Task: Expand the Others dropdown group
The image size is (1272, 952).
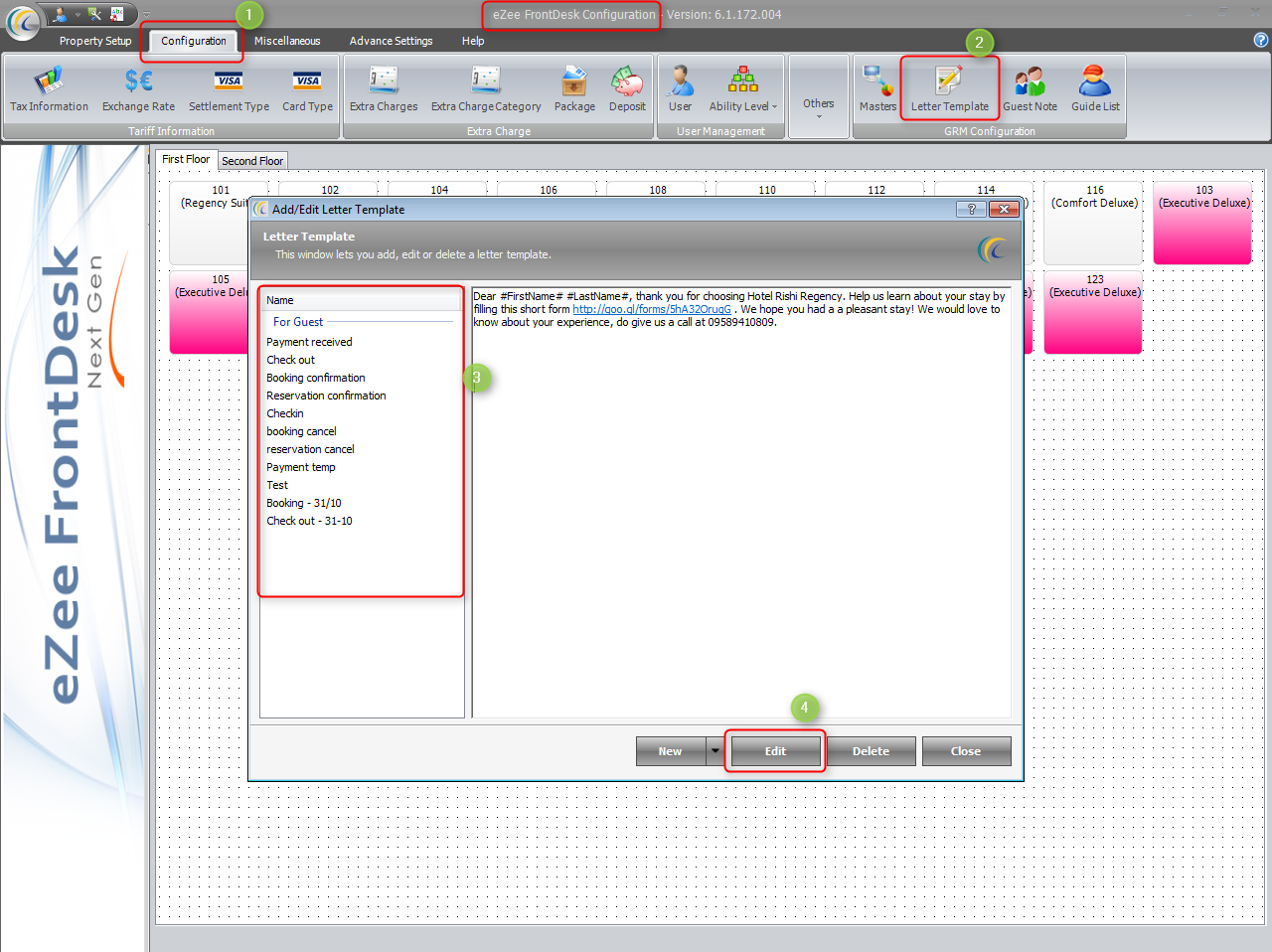Action: pyautogui.click(x=819, y=97)
